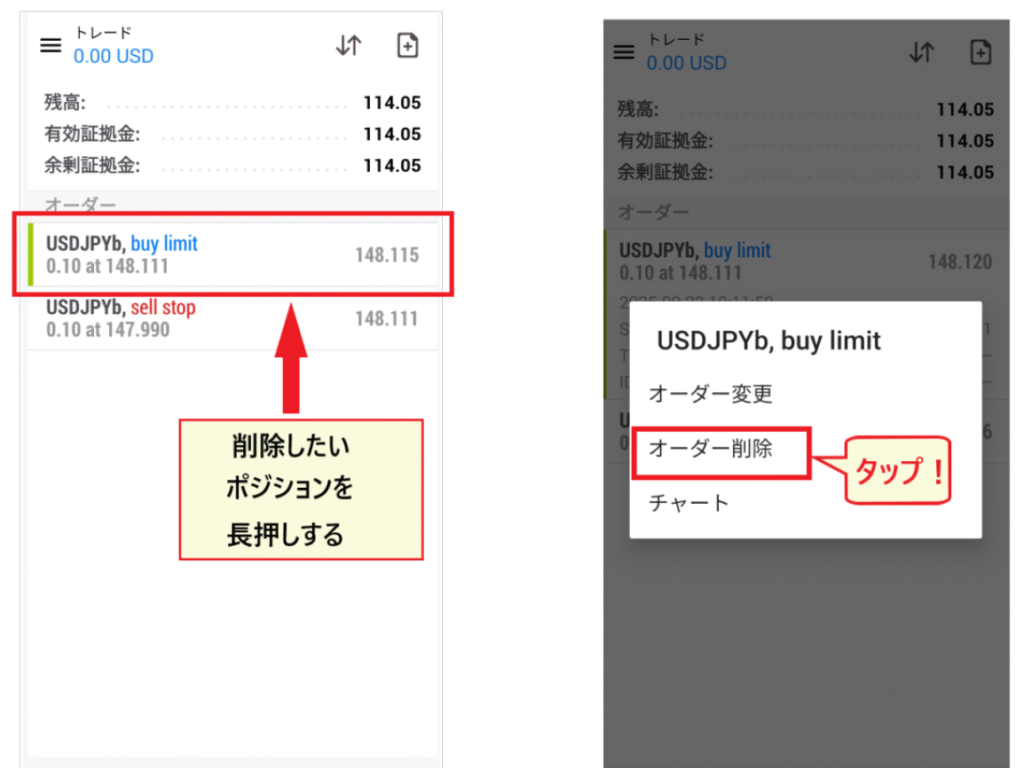Open the hamburger menu on the left phone screen
This screenshot has width=1024, height=768.
point(50,46)
